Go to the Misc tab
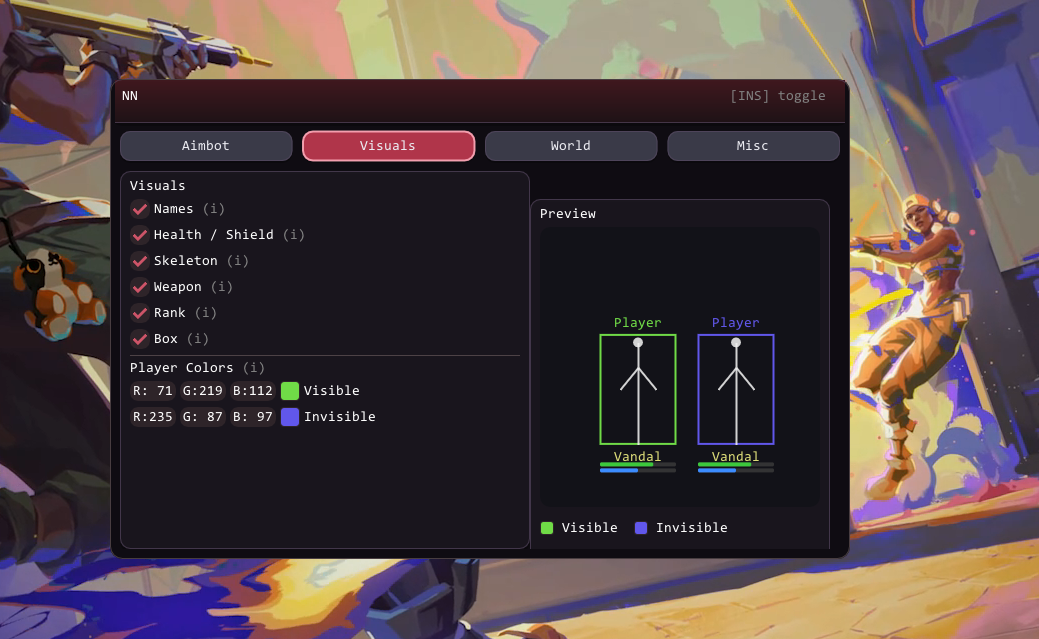1039x639 pixels. (x=752, y=146)
